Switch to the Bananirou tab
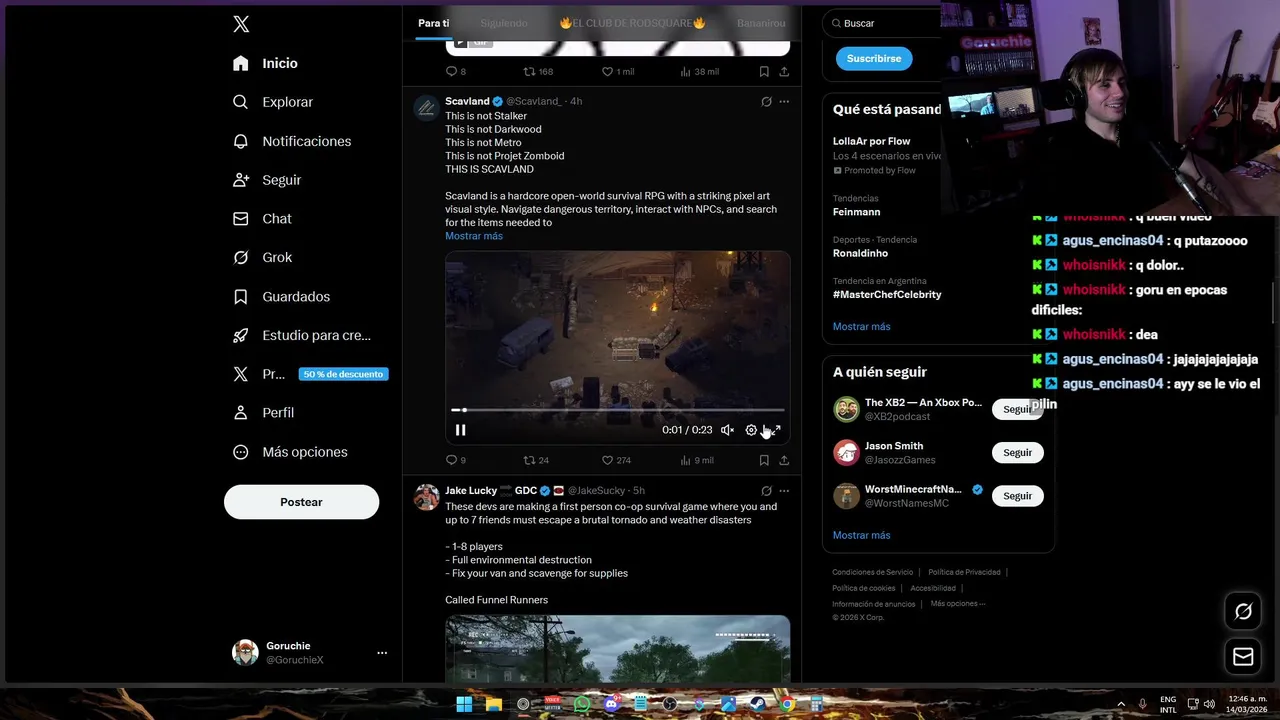The height and width of the screenshot is (720, 1280). pos(761,23)
